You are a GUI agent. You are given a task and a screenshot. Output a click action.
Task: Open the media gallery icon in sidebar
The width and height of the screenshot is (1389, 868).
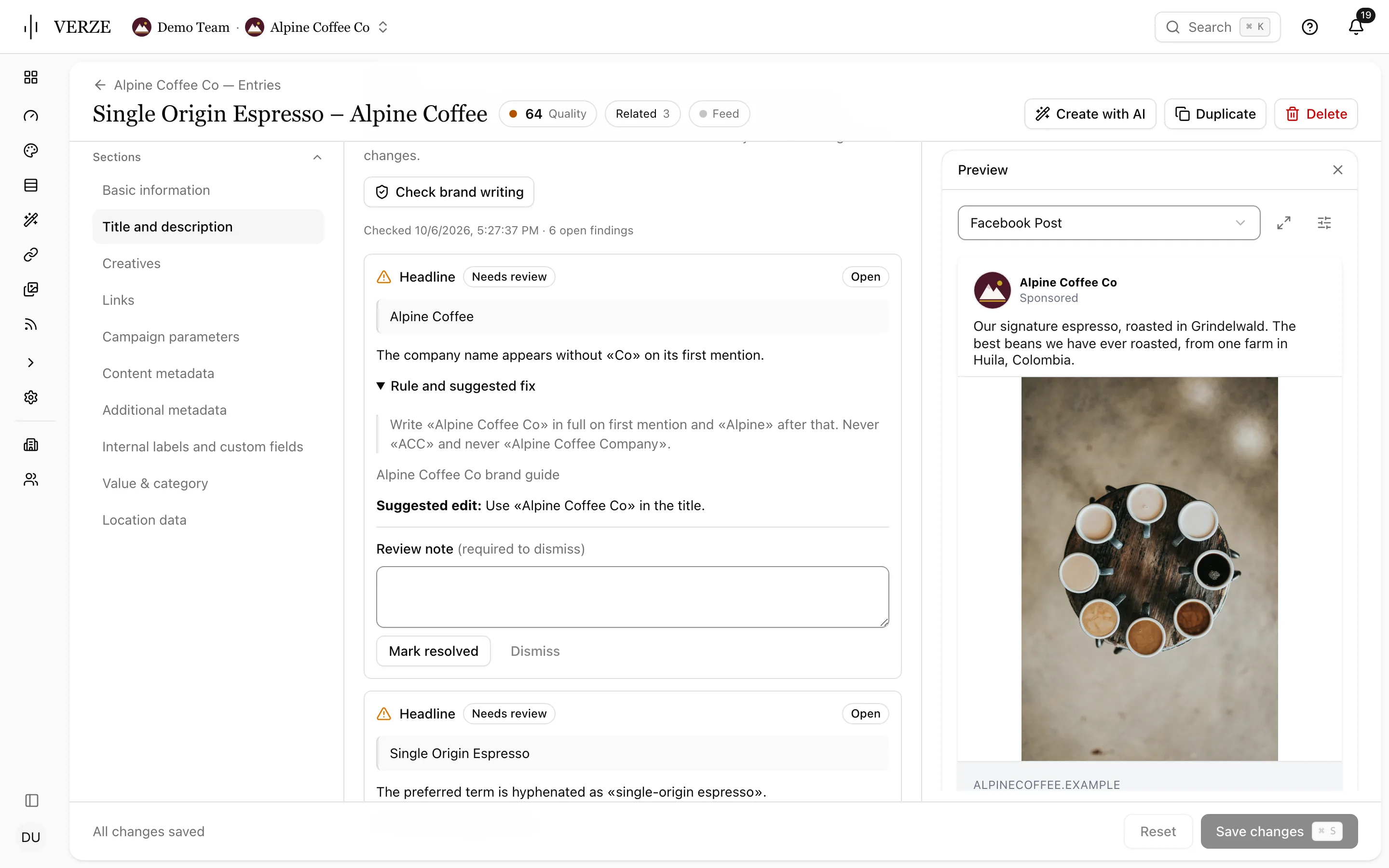tap(31, 289)
